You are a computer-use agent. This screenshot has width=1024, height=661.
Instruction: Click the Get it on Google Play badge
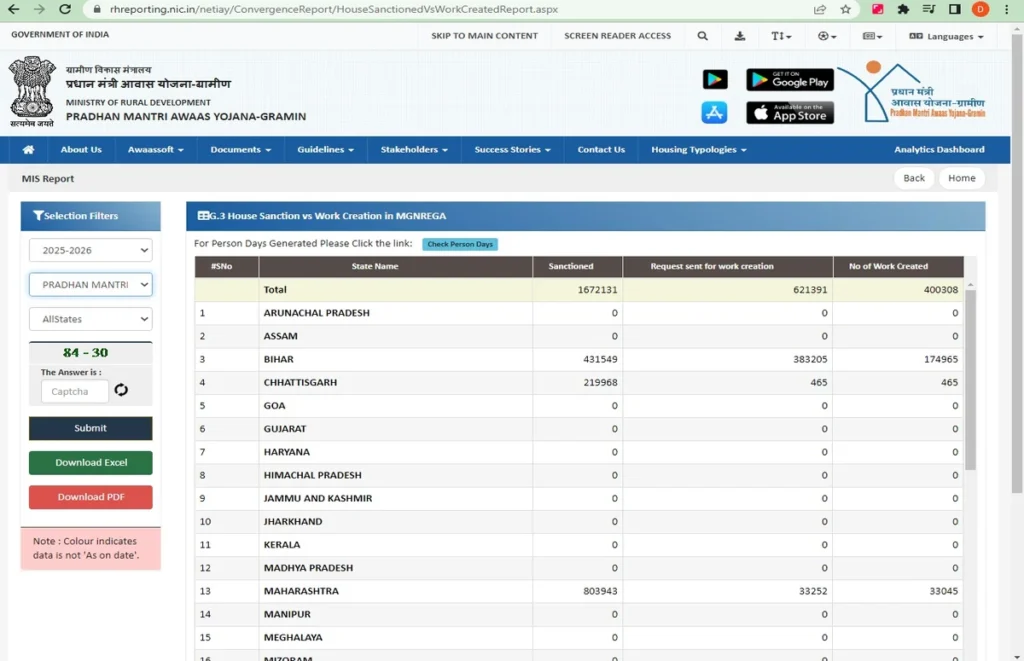(x=790, y=80)
